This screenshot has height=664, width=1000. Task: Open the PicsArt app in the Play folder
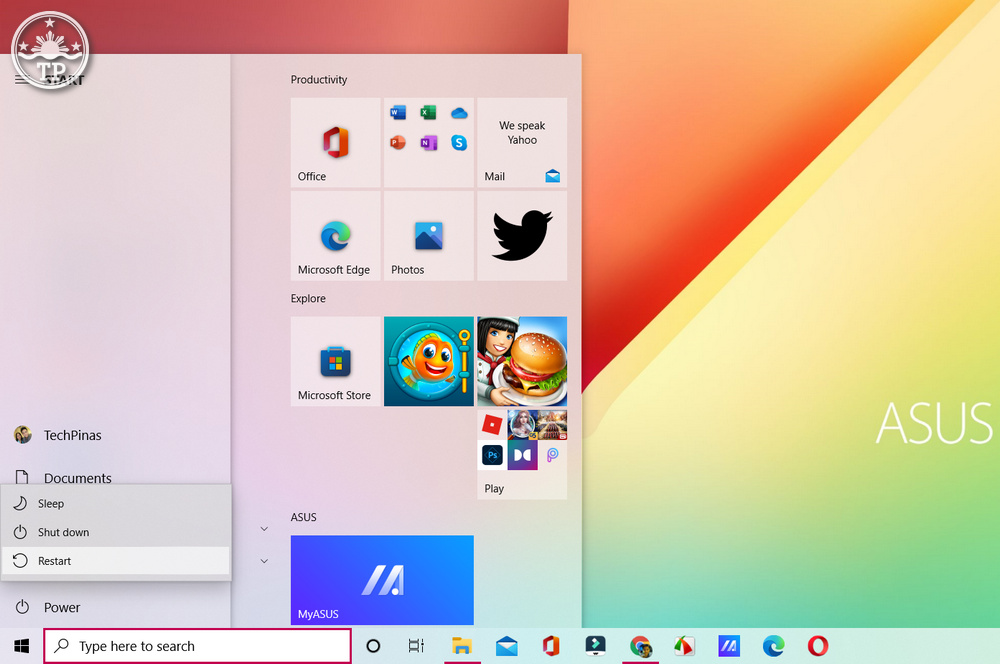coord(552,455)
